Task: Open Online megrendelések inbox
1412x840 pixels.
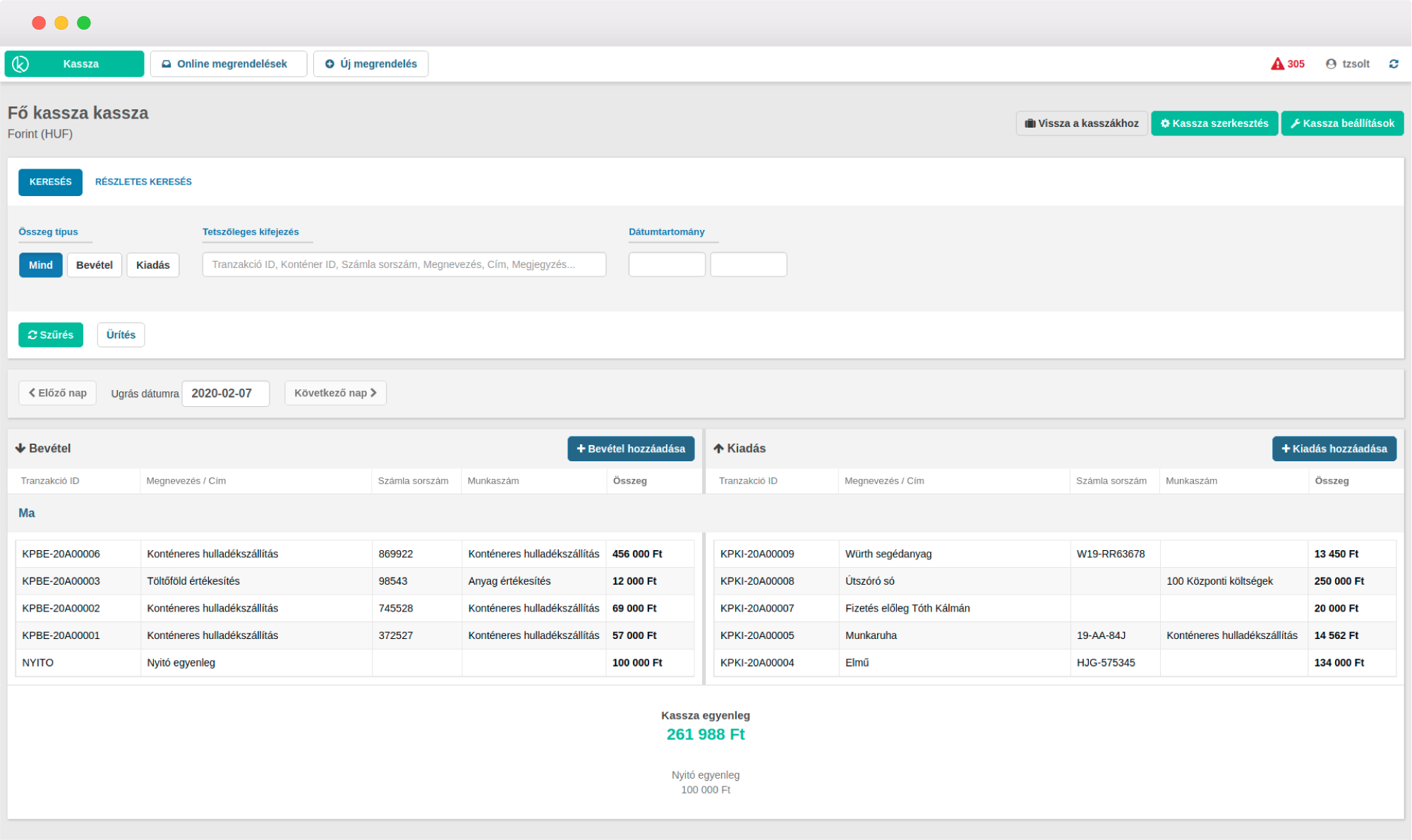Action: 228,64
